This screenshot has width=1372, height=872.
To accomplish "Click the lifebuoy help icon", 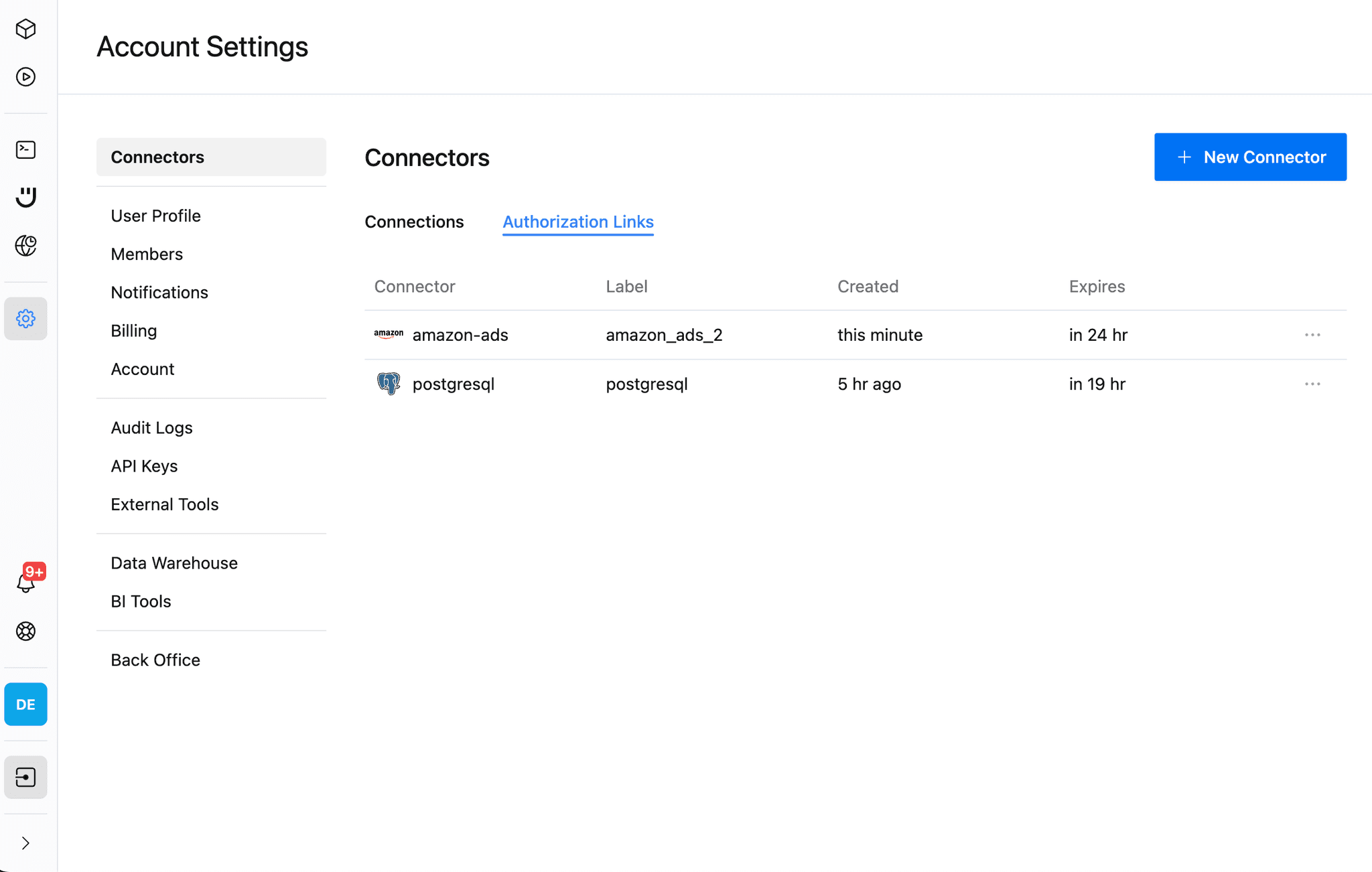I will tap(25, 630).
